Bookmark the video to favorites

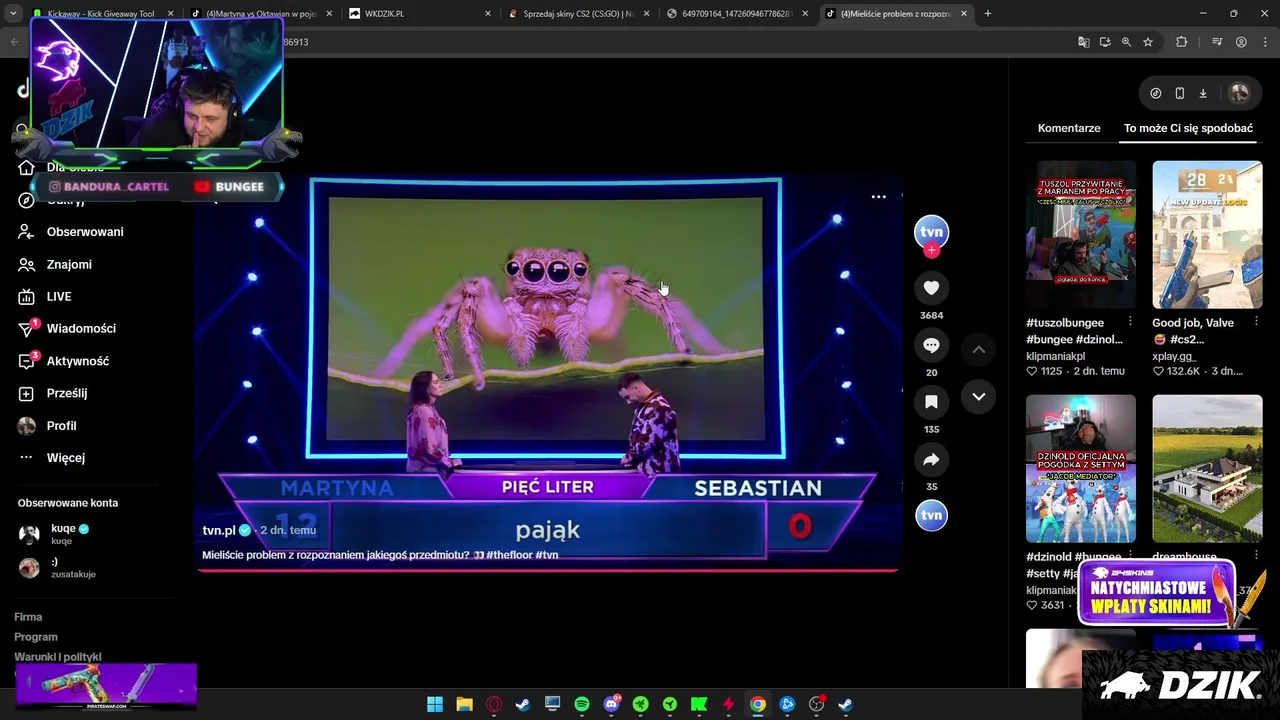tap(931, 402)
